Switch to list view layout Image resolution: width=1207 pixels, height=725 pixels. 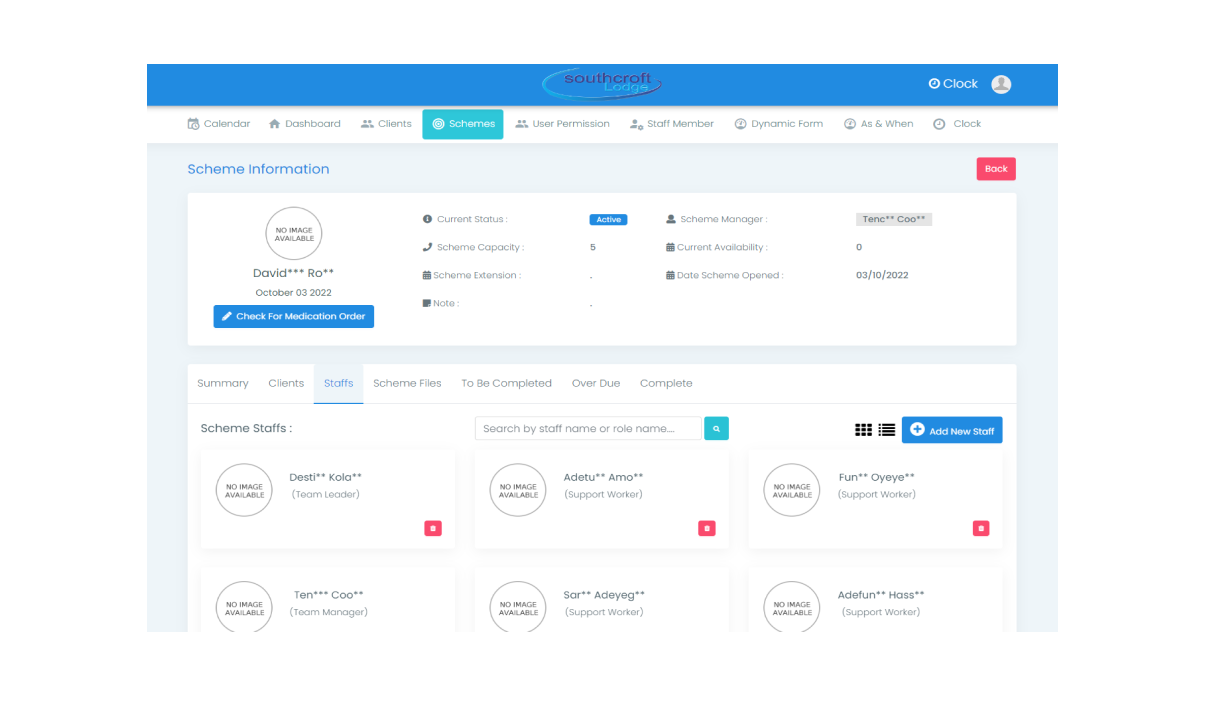tap(887, 430)
